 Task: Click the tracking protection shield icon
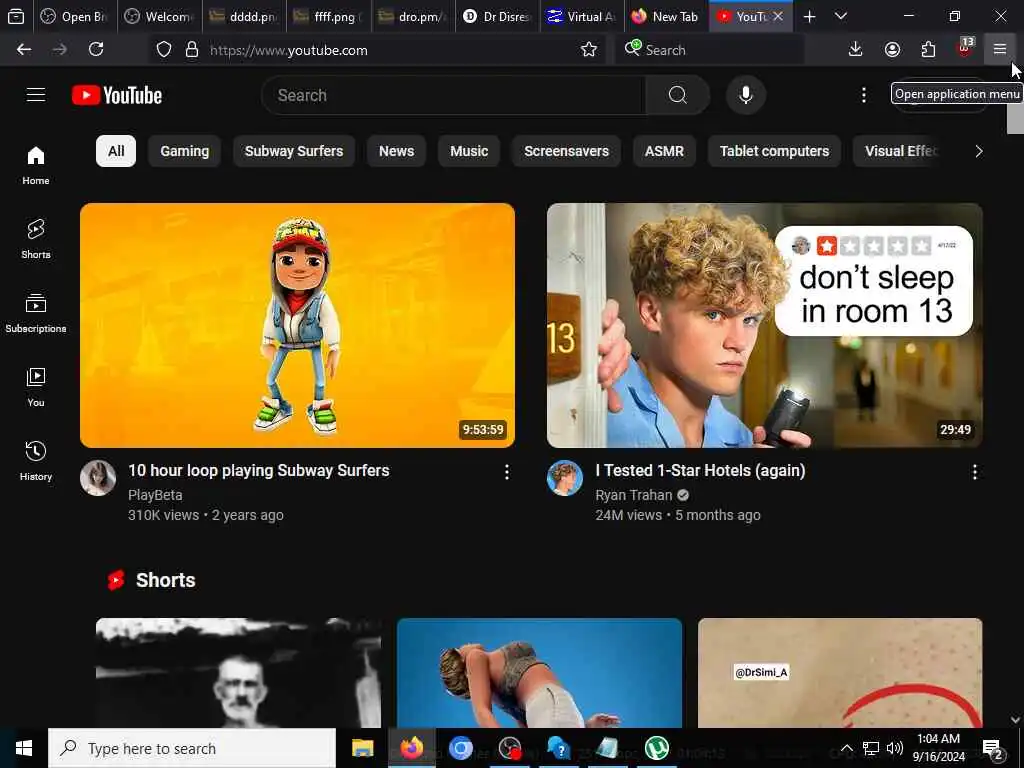point(164,50)
